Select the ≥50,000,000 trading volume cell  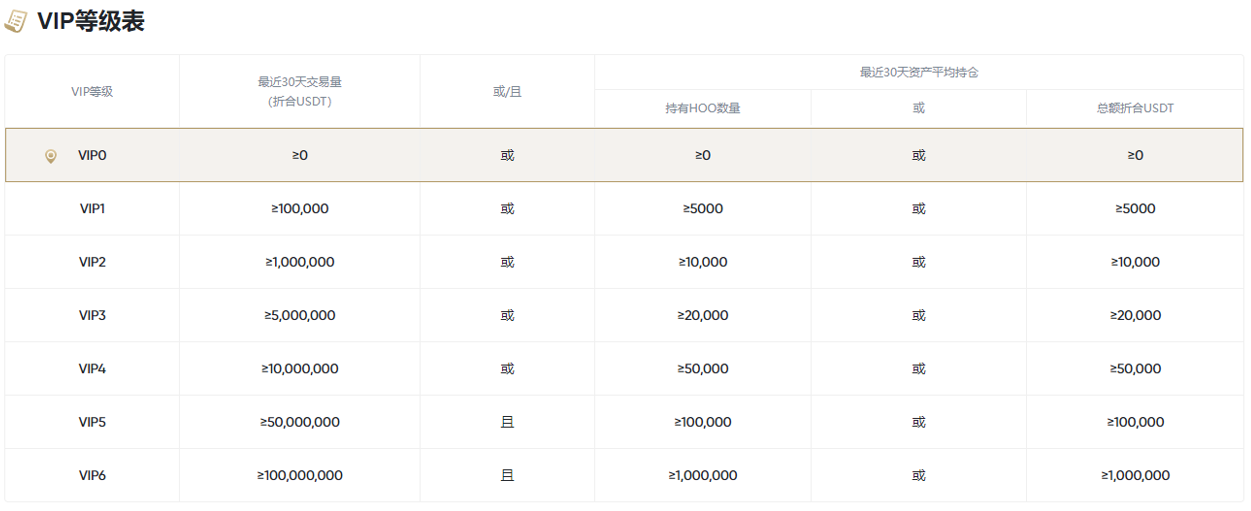299,422
